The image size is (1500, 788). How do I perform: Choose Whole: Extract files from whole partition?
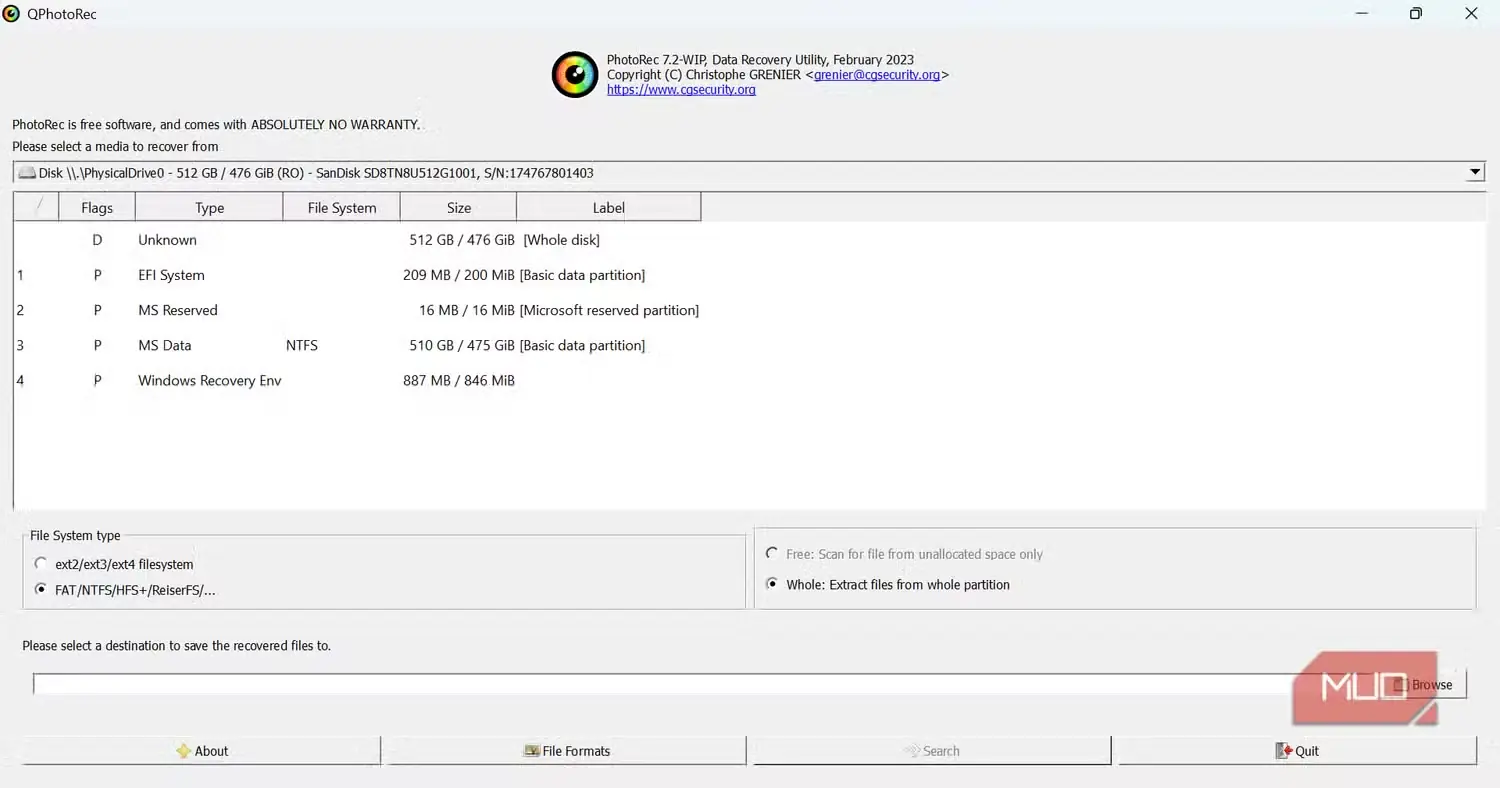pyautogui.click(x=772, y=584)
